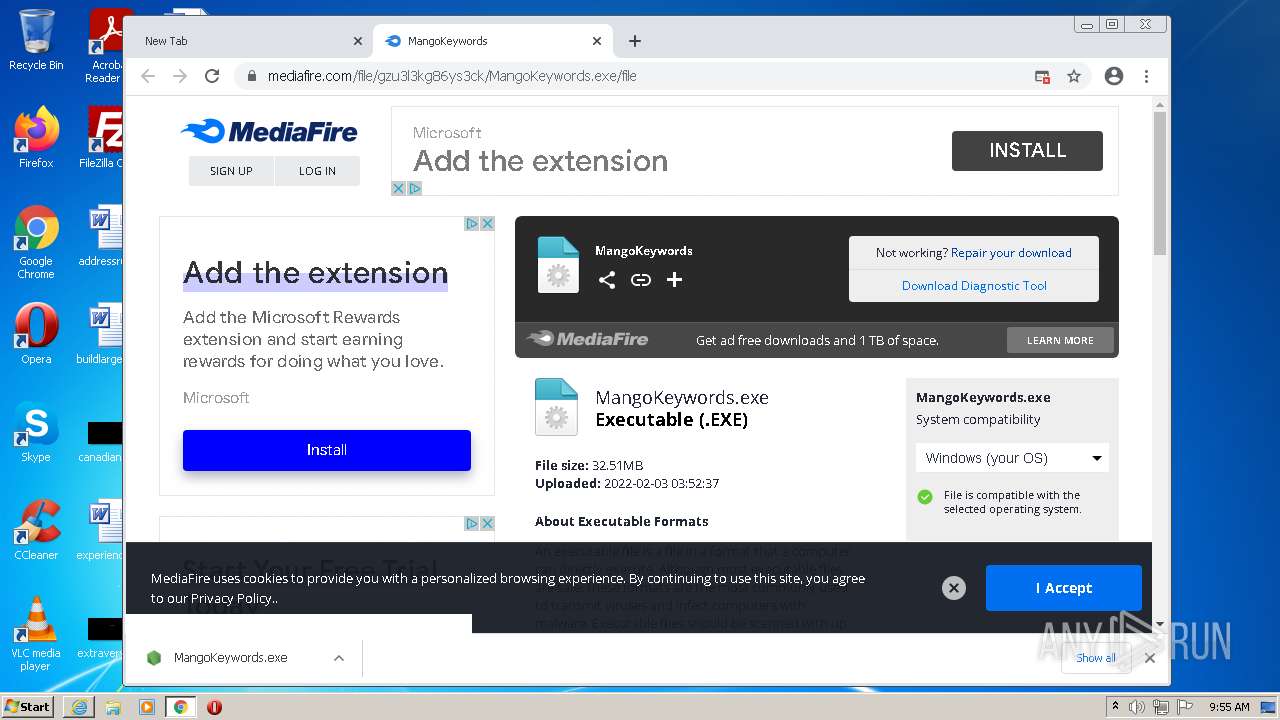This screenshot has width=1280, height=720.
Task: Copy link to MangoKeywords file
Action: 641,280
